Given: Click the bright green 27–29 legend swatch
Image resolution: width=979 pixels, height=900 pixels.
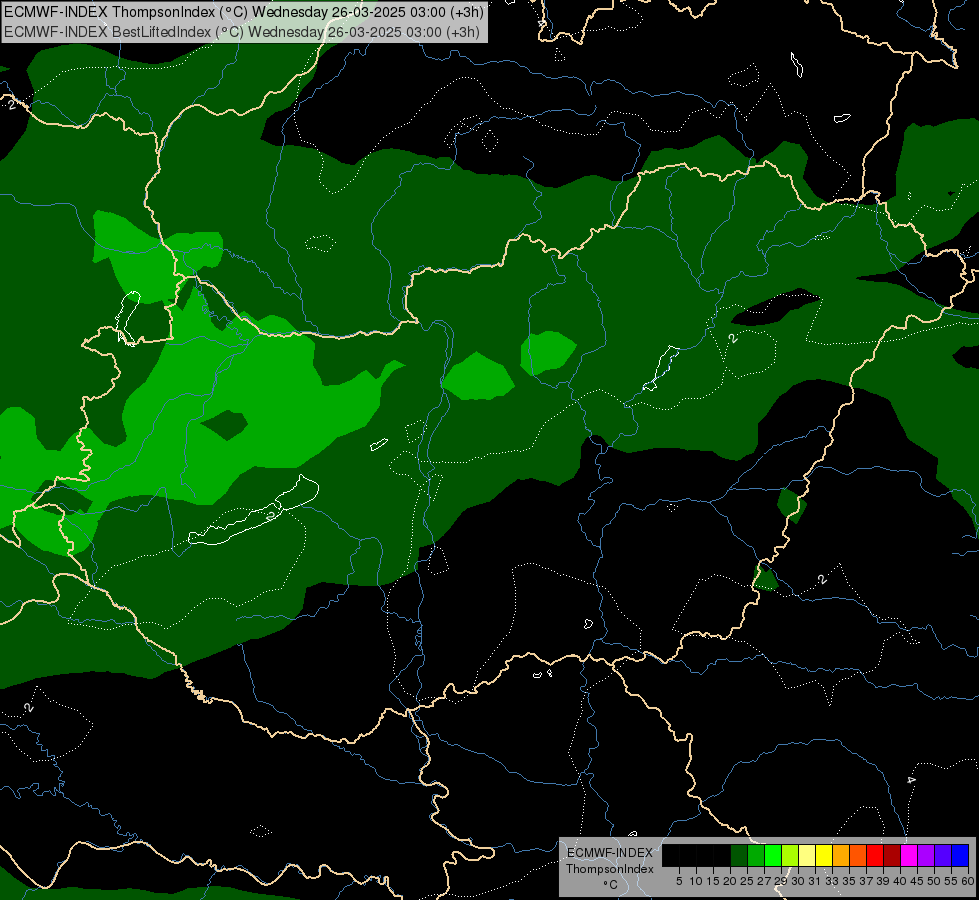Looking at the screenshot, I should [773, 855].
